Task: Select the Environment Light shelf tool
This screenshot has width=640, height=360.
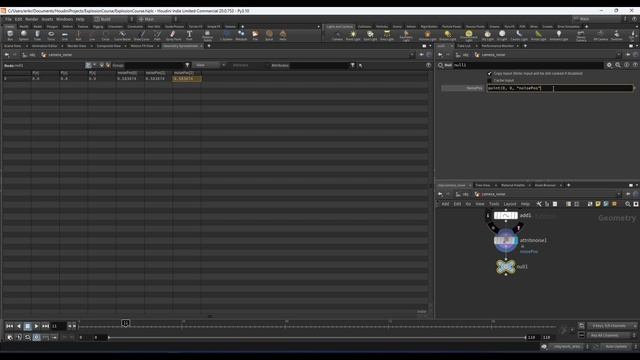Action: coord(469,36)
